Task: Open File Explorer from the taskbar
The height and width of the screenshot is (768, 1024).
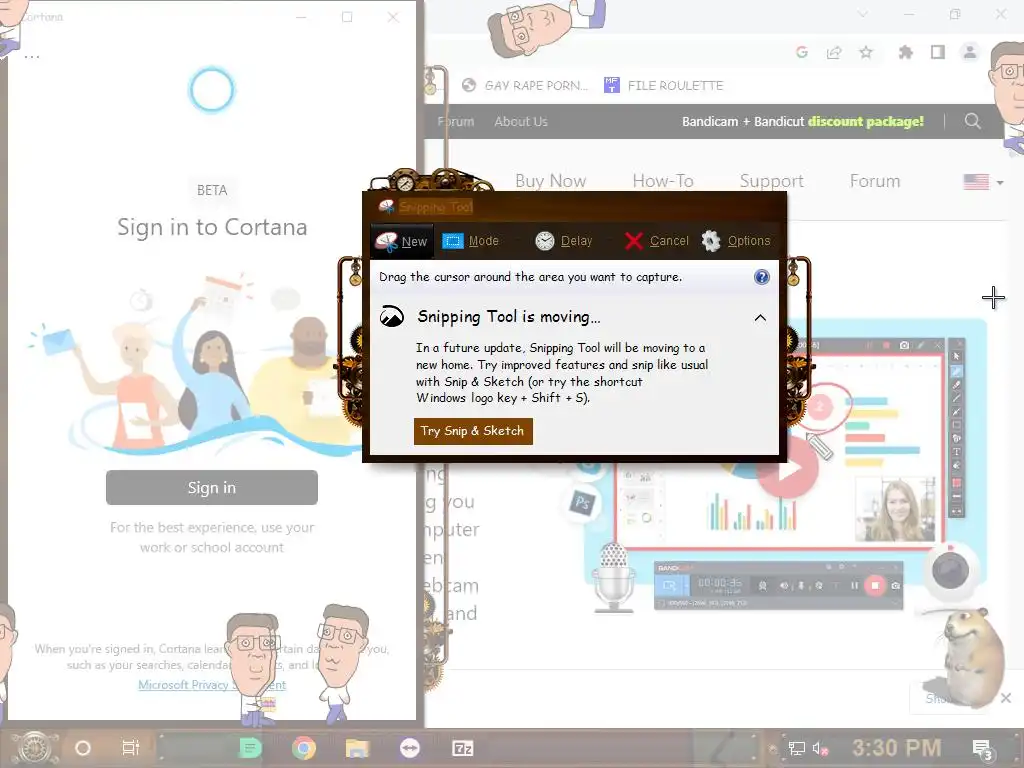Action: tap(357, 748)
